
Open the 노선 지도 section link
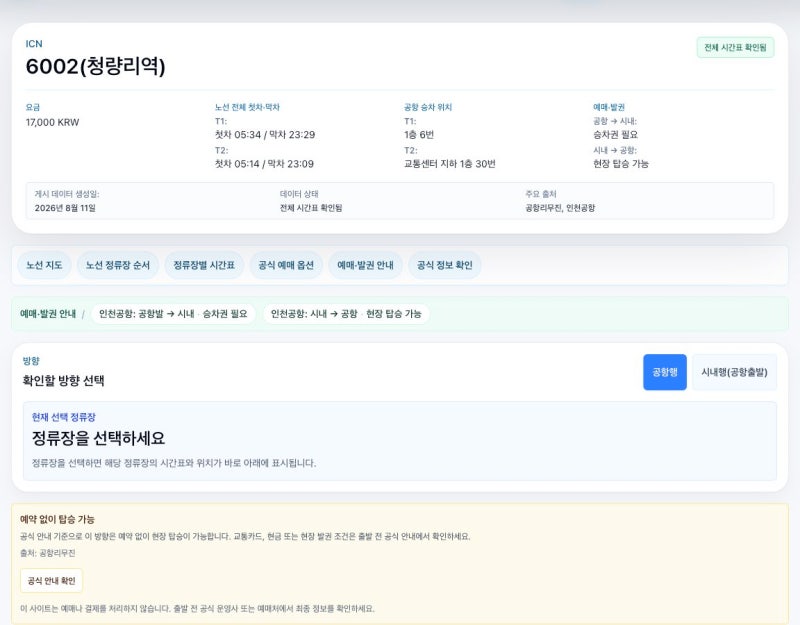(44, 265)
